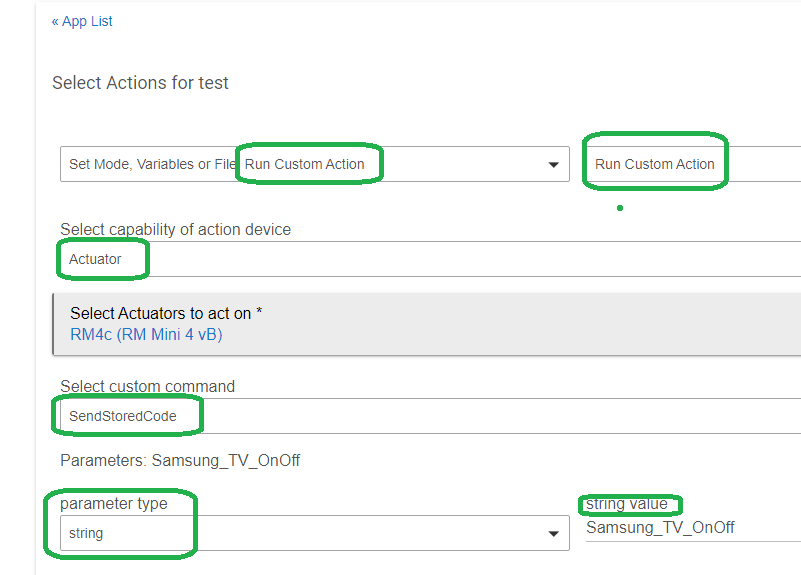Click the arrow on the first action dropdown
801x575 pixels.
coord(554,165)
